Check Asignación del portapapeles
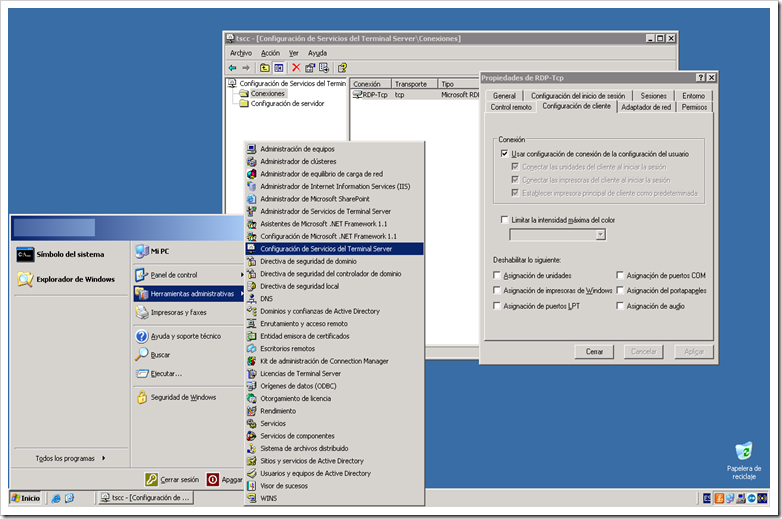The image size is (782, 519). pyautogui.click(x=620, y=290)
